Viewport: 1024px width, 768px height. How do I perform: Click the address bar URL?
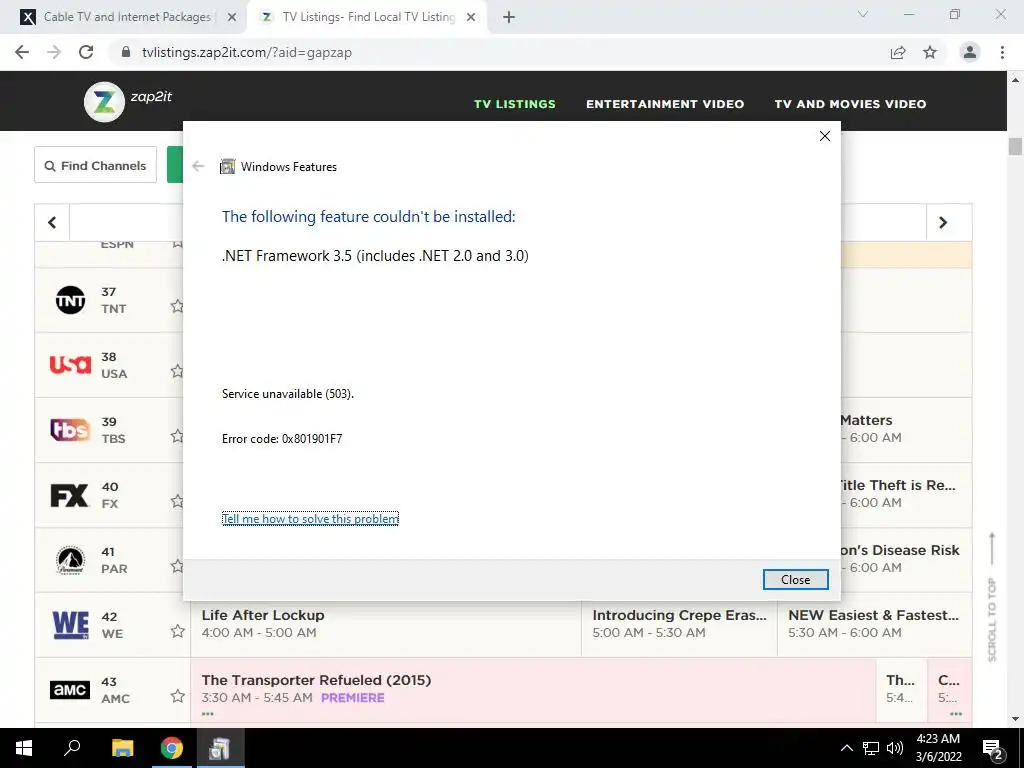coord(247,52)
